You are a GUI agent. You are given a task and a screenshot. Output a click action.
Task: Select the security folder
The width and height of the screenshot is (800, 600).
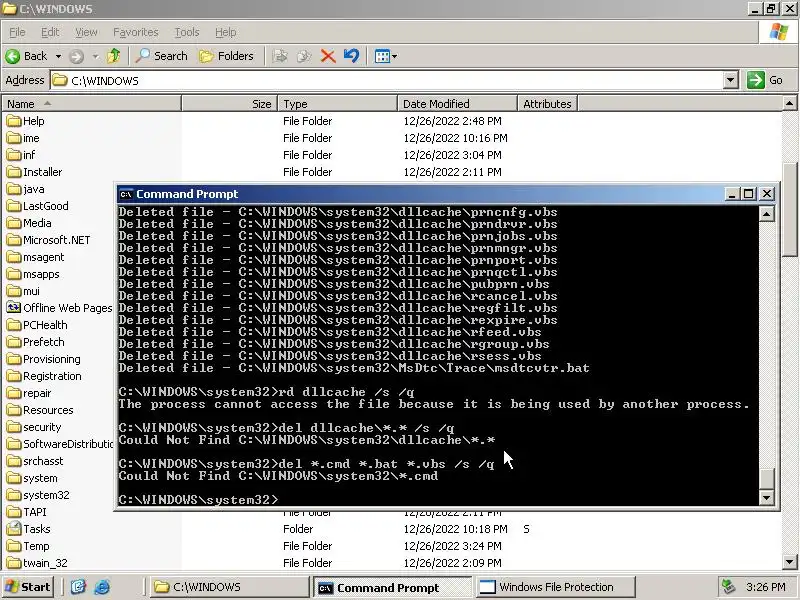(x=34, y=427)
